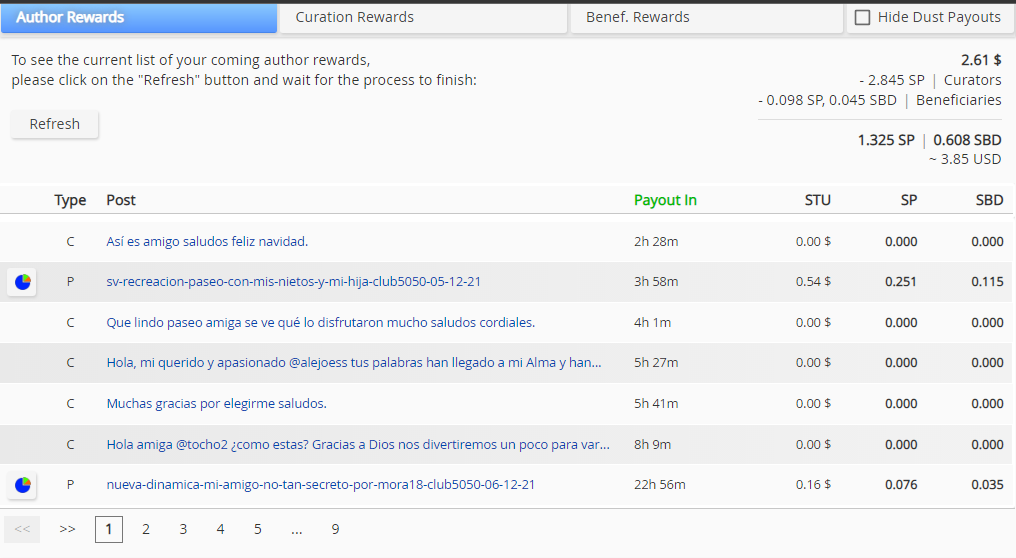Click the 'Beneficiaries' label

click(958, 100)
